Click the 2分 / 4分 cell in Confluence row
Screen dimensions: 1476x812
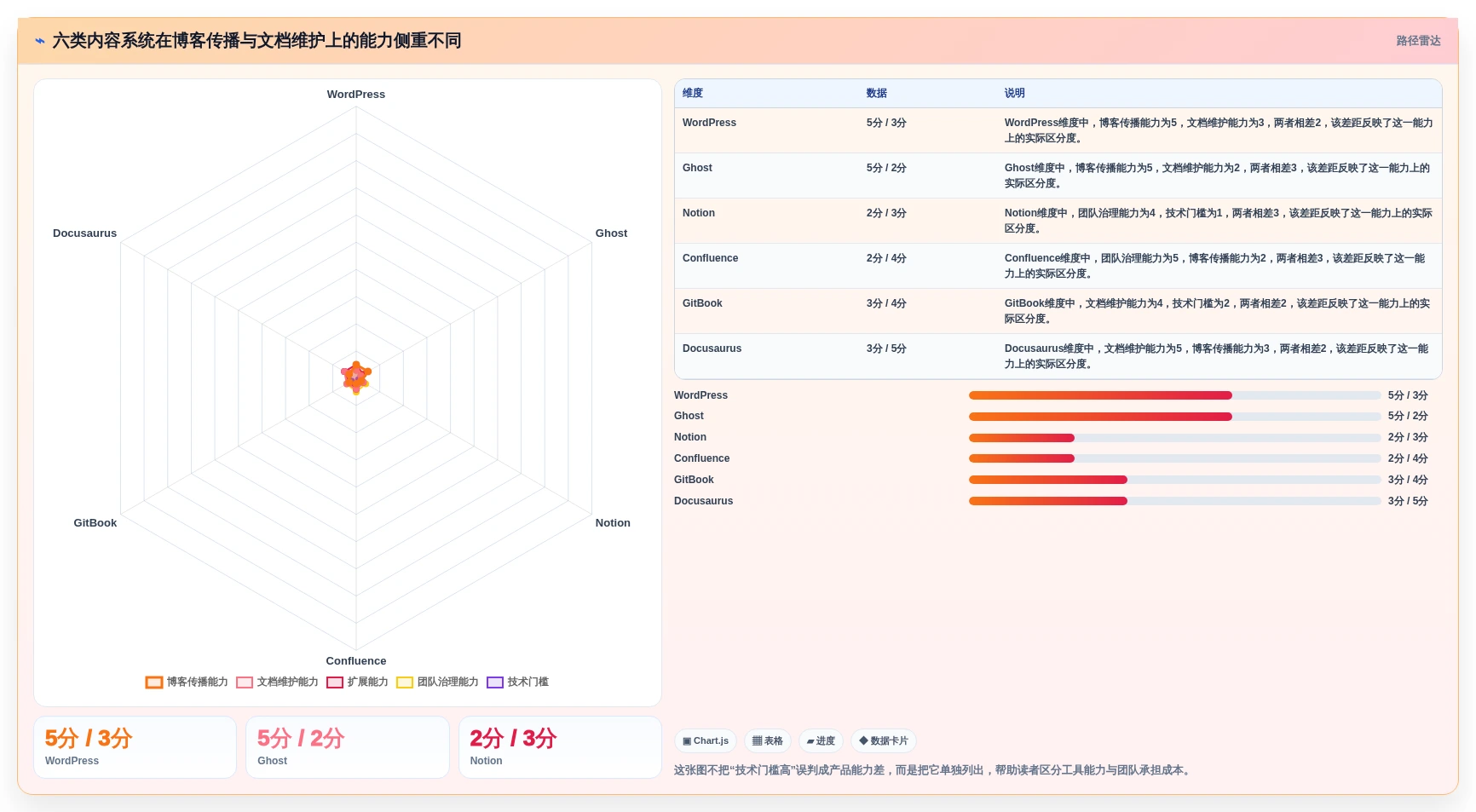(886, 258)
